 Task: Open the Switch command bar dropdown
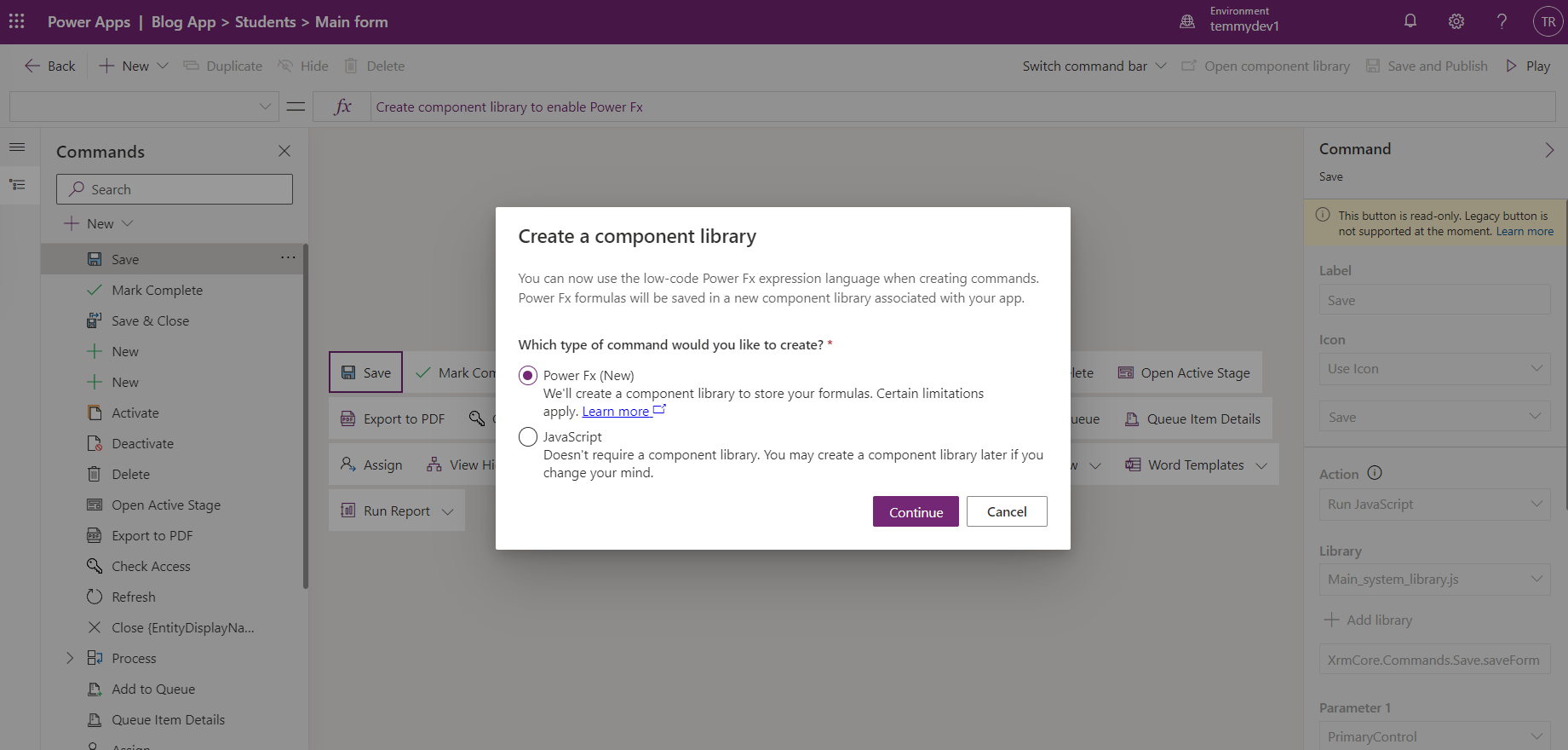(x=1094, y=66)
